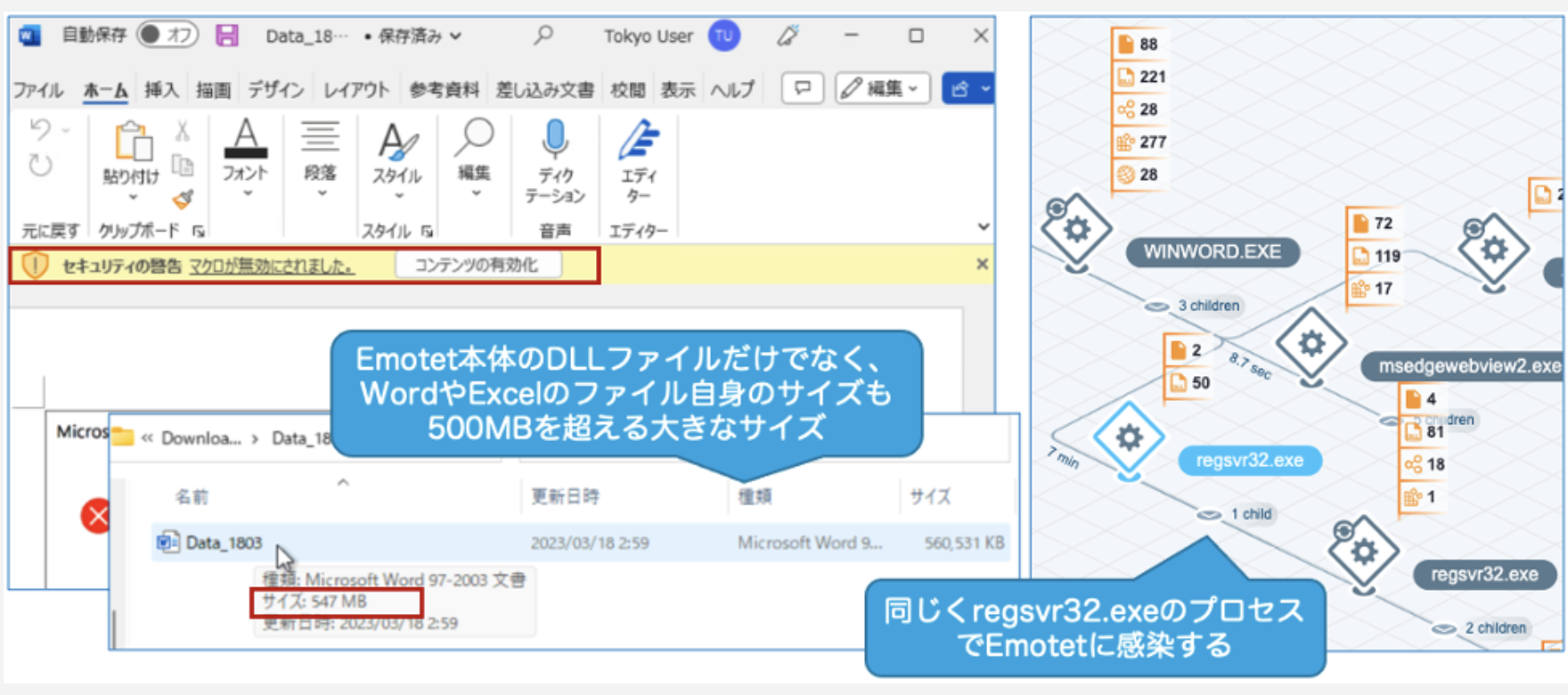1568x695 pixels.
Task: Click the pen-and-sparkle icon in the title bar
Action: 788,36
